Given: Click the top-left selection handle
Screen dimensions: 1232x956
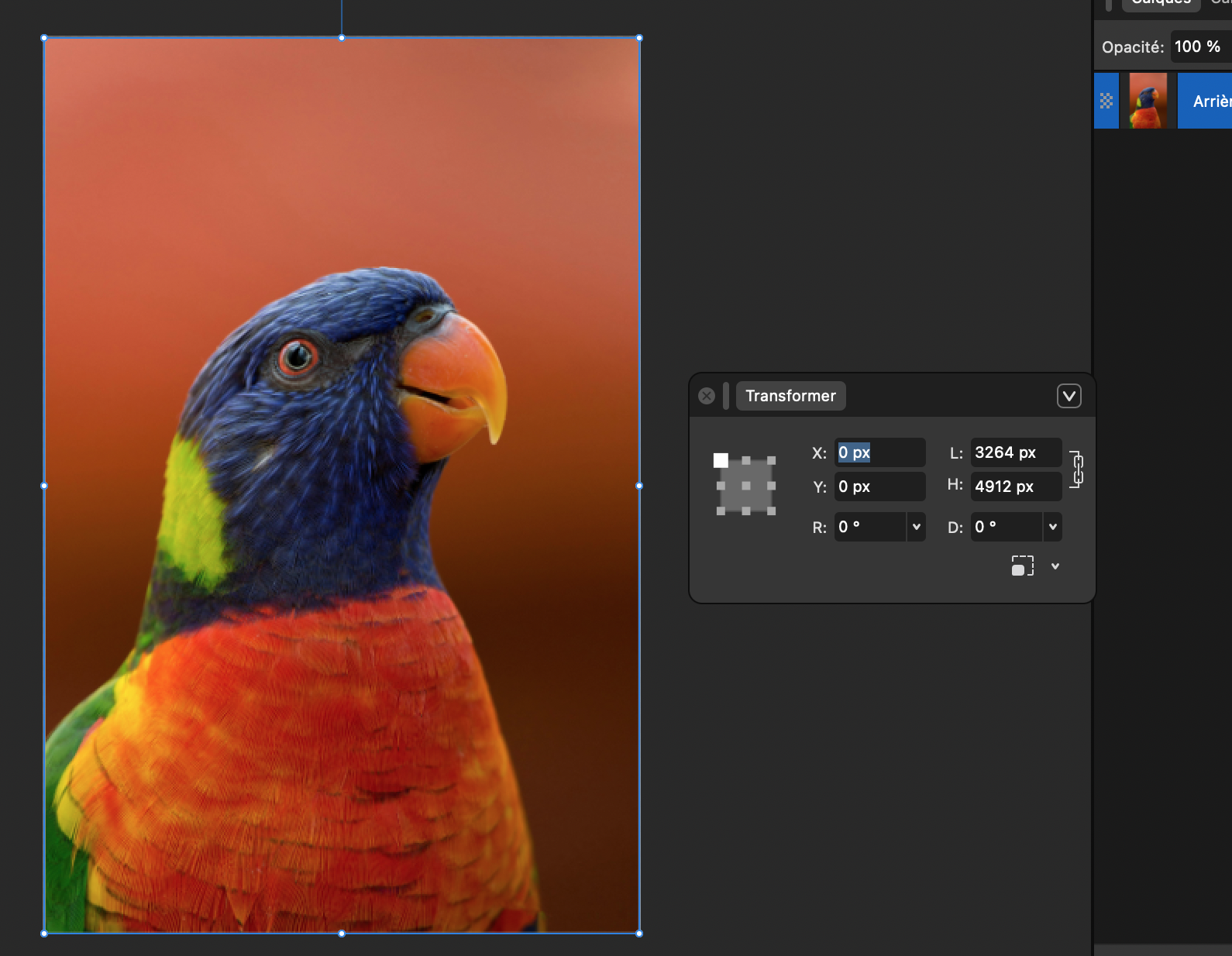Looking at the screenshot, I should 44,38.
